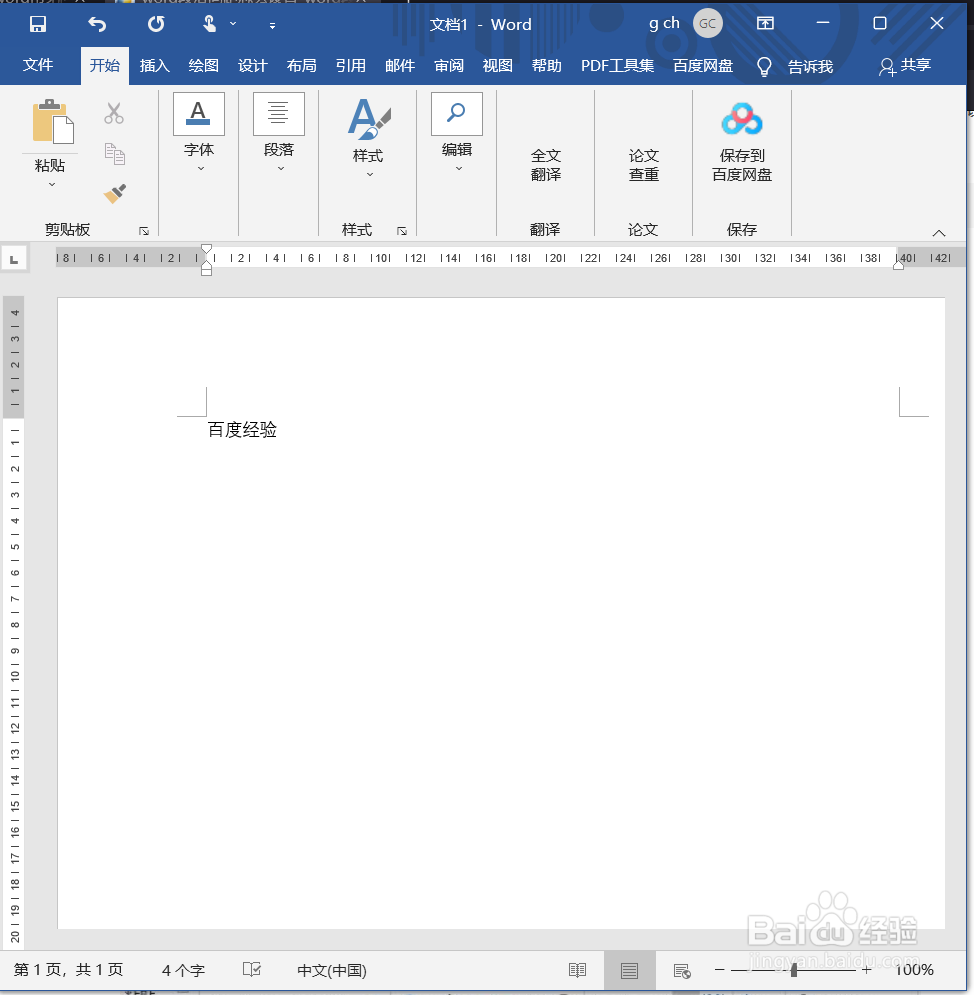Minimize the Word window
Screen dimensions: 974x995
coord(822,23)
